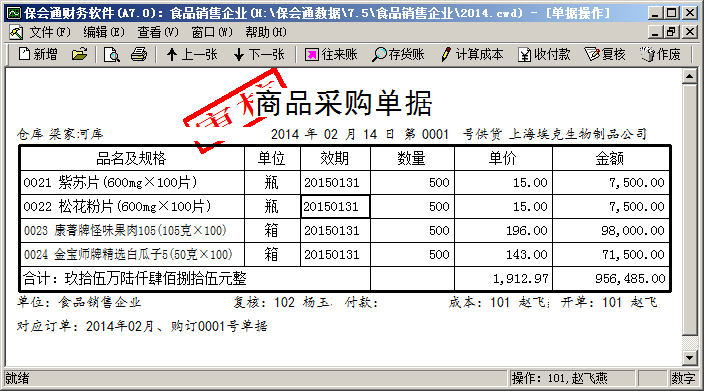Select the 0021 紫苏片 product cell

point(132,182)
